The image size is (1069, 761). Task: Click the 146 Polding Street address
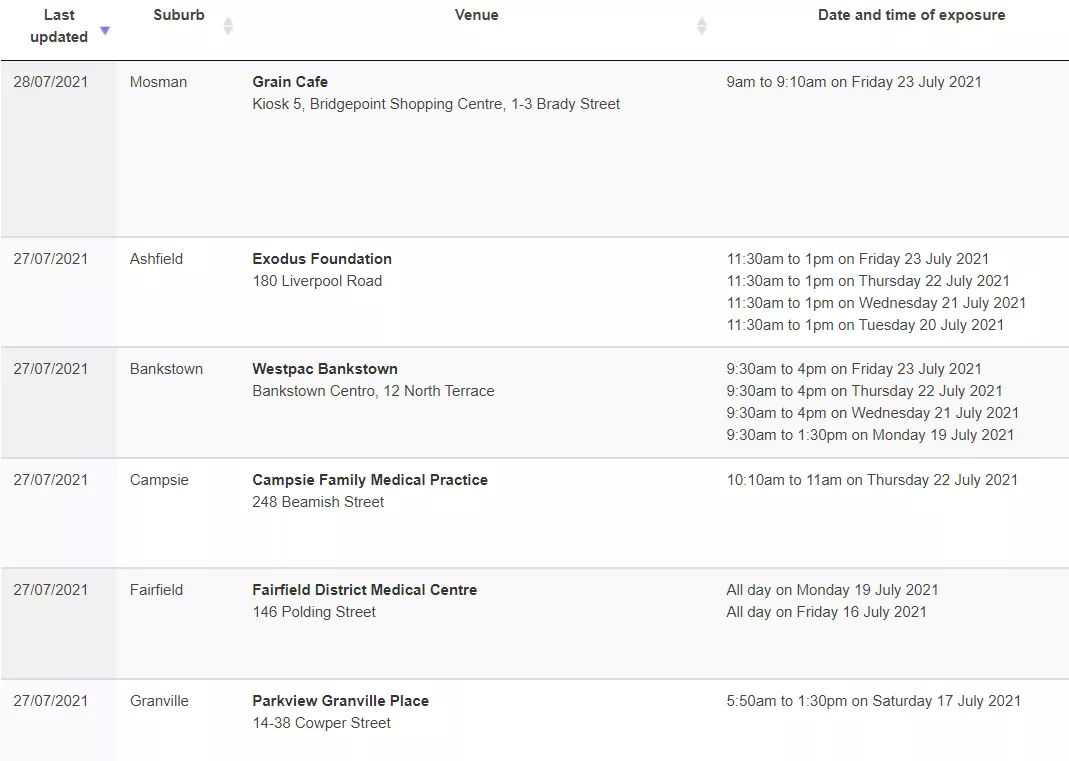314,612
